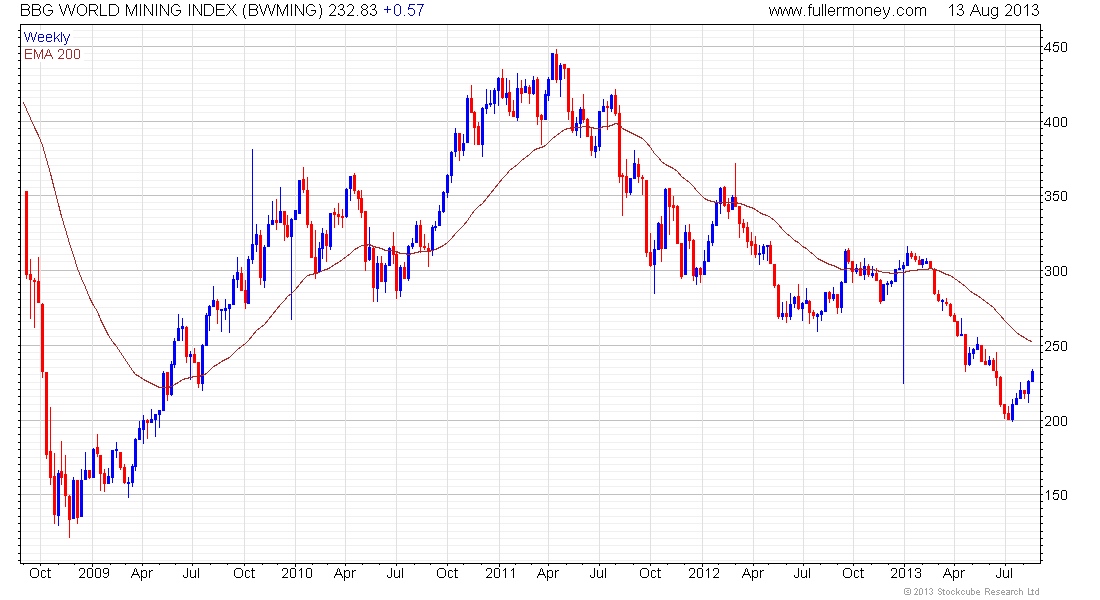Image resolution: width=1100 pixels, height=600 pixels.
Task: Click the 2011 year label on time axis
Action: [500, 573]
